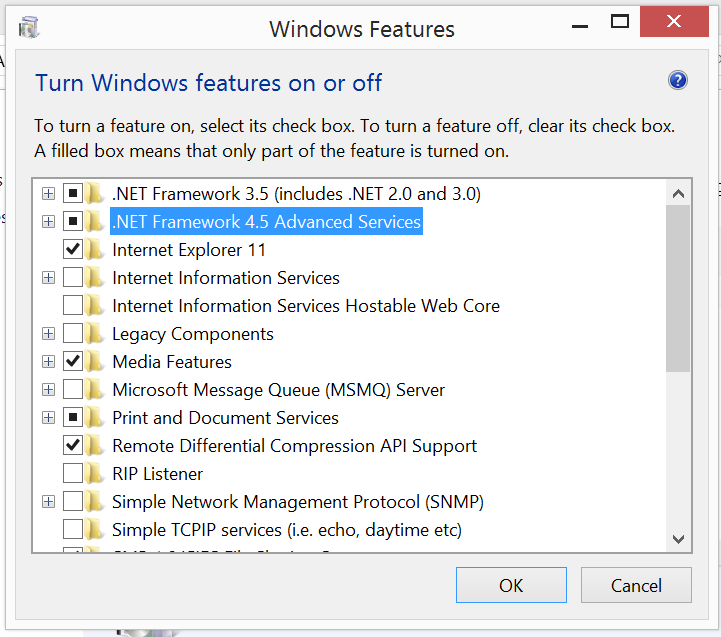Expand the Microsoft Message Queue Server node

[x=48, y=390]
